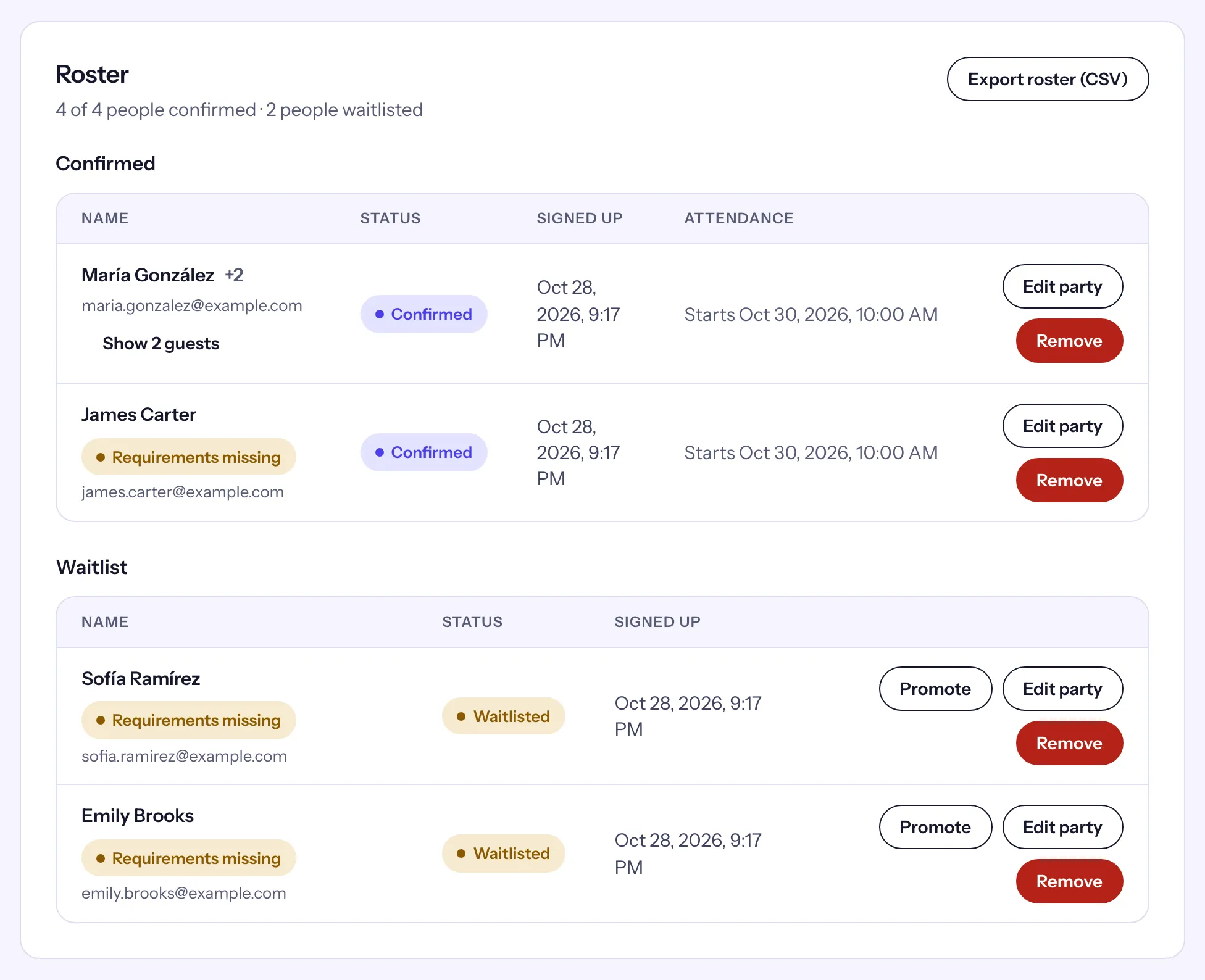This screenshot has width=1205, height=980.
Task: Select the emily.brooks@example.com email
Action: pos(184,893)
